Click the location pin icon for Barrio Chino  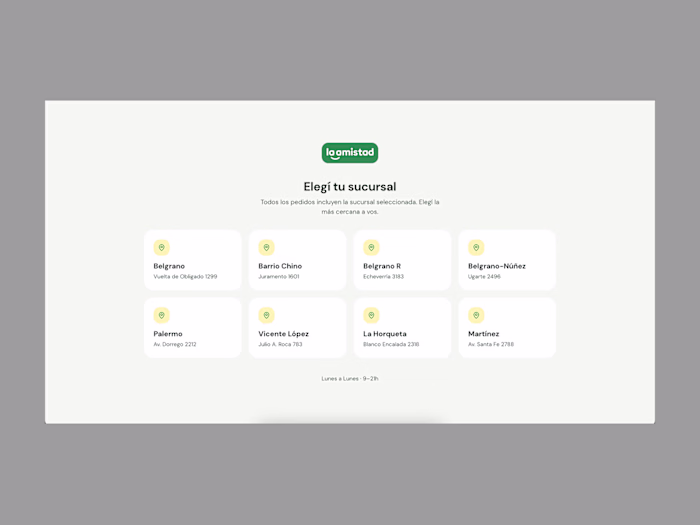[x=267, y=247]
